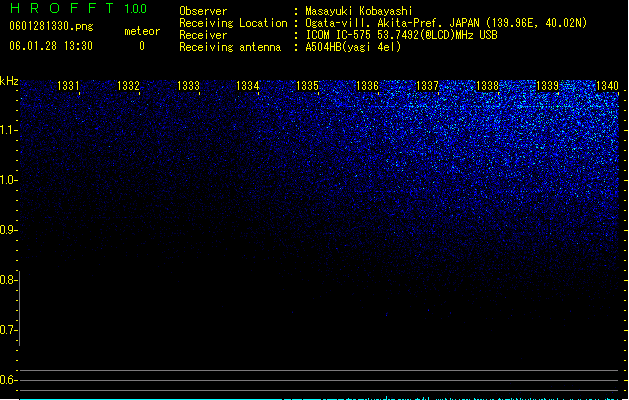Click the 0601281330.png filename text
This screenshot has height=400, width=629.
tap(51, 26)
